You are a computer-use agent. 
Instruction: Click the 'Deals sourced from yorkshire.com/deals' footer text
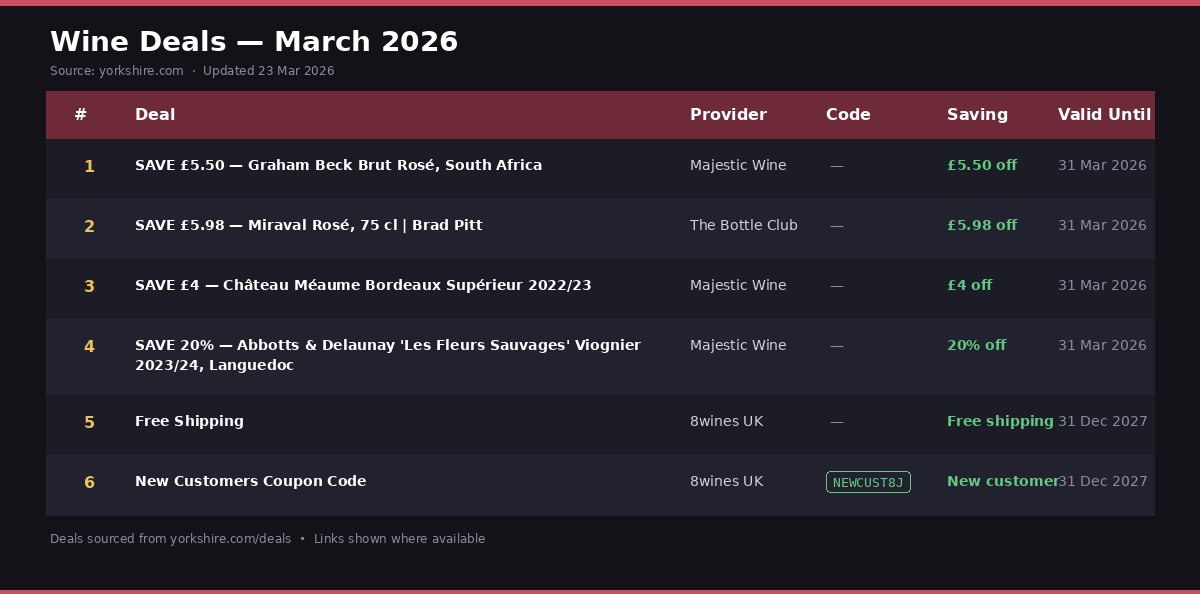tap(170, 539)
